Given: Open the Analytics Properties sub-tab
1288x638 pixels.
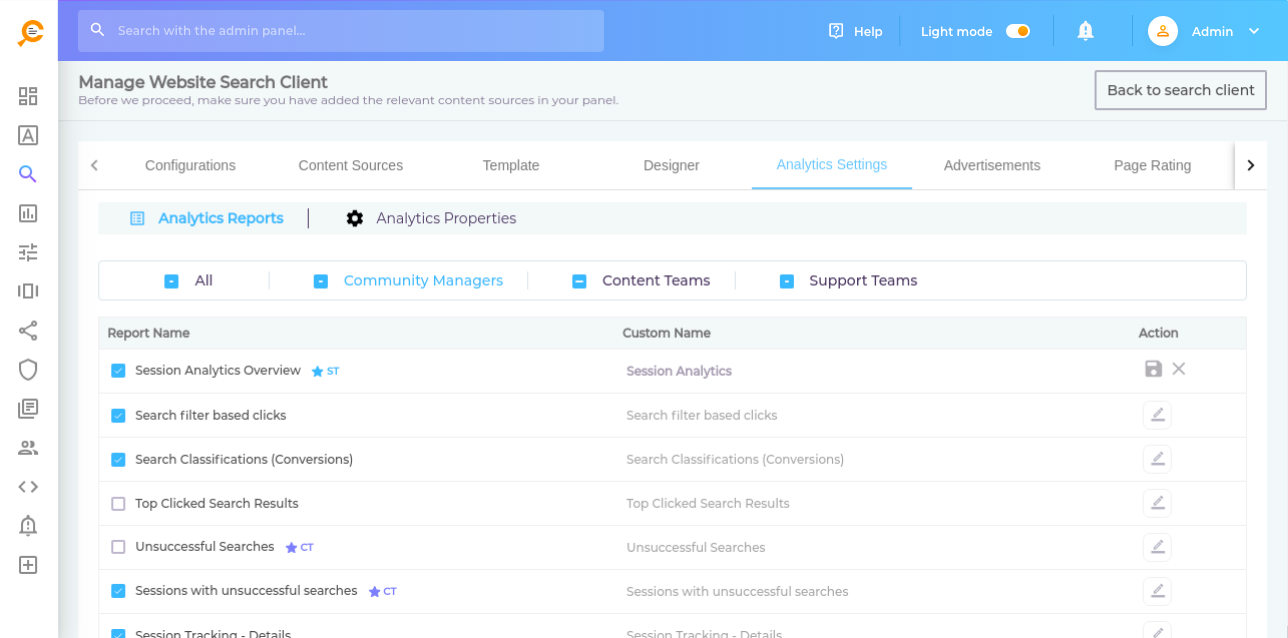Looking at the screenshot, I should point(445,218).
